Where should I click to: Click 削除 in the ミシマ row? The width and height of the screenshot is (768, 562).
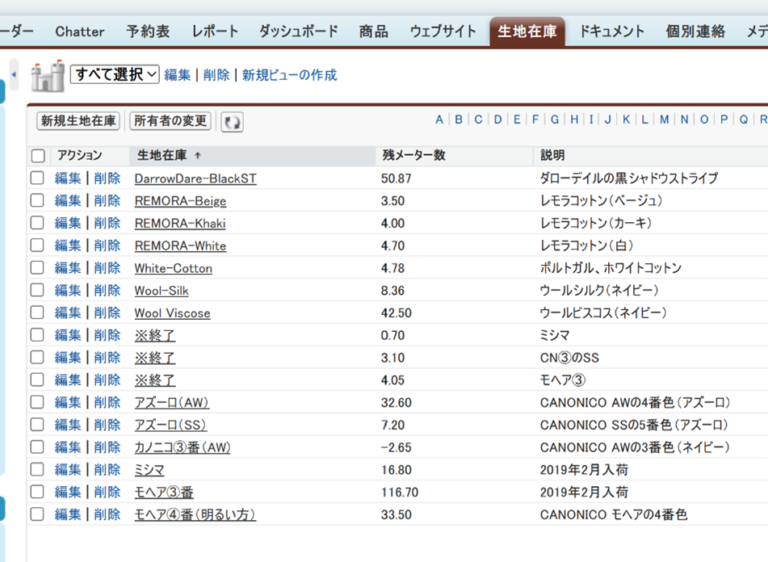point(107,469)
